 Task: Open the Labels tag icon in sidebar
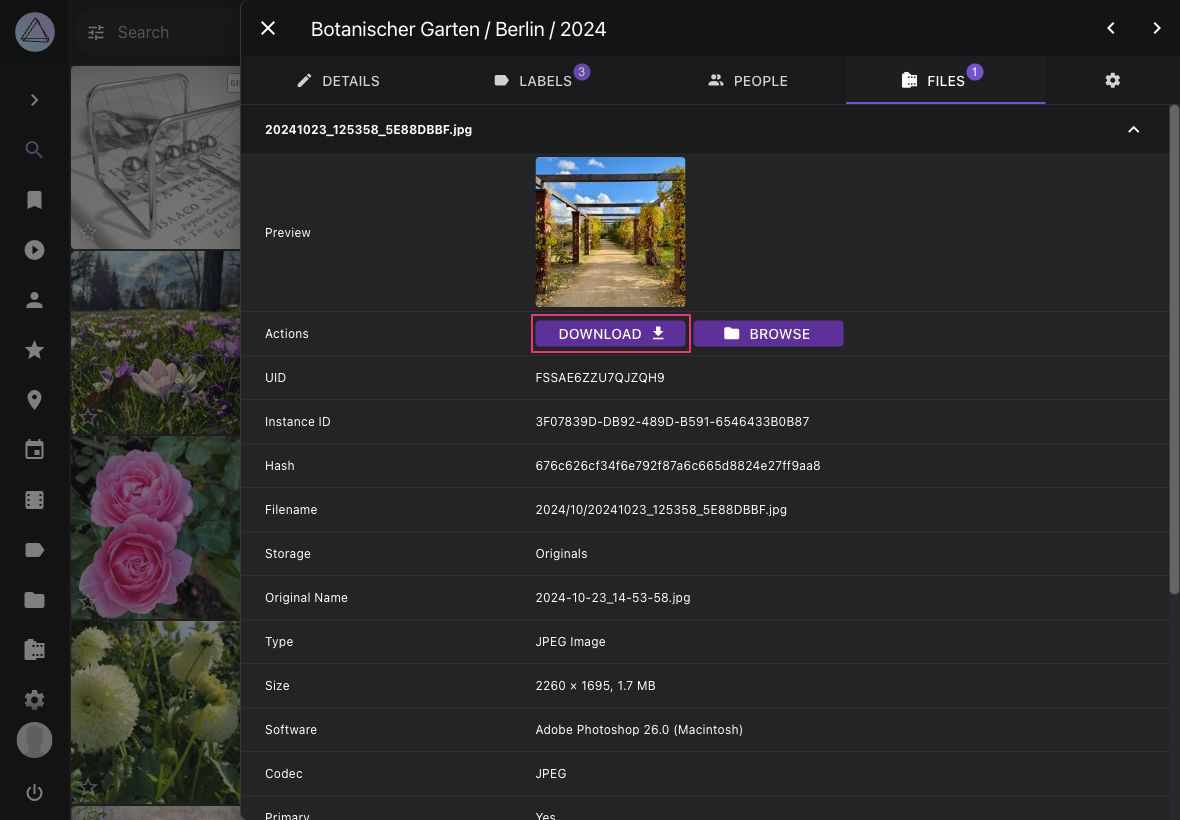click(x=34, y=549)
